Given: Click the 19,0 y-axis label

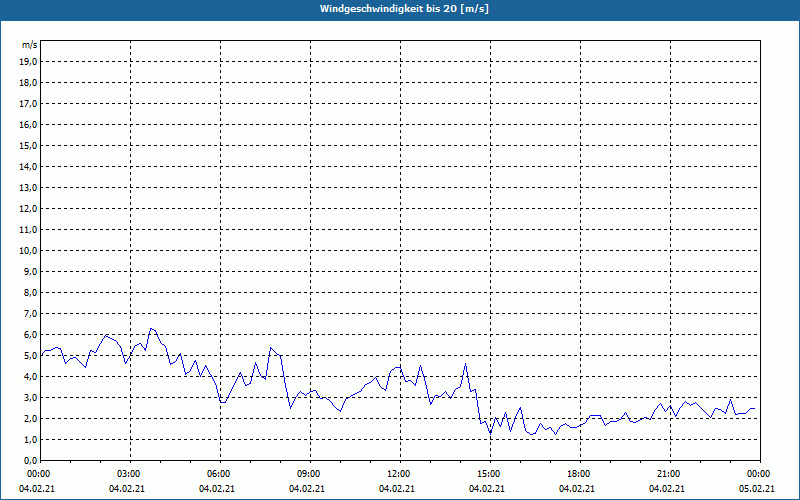Looking at the screenshot, I should pos(28,62).
